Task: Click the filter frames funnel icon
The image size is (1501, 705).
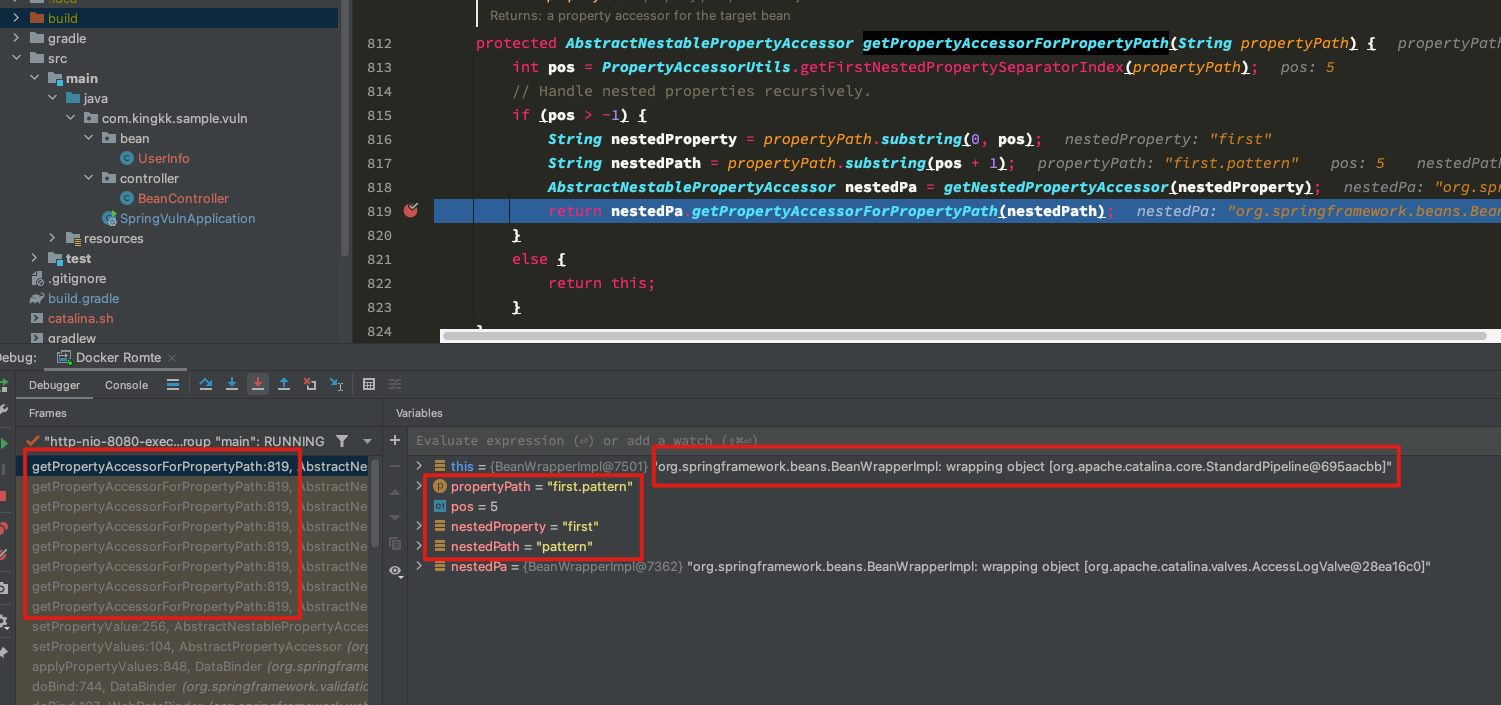Action: pos(342,441)
